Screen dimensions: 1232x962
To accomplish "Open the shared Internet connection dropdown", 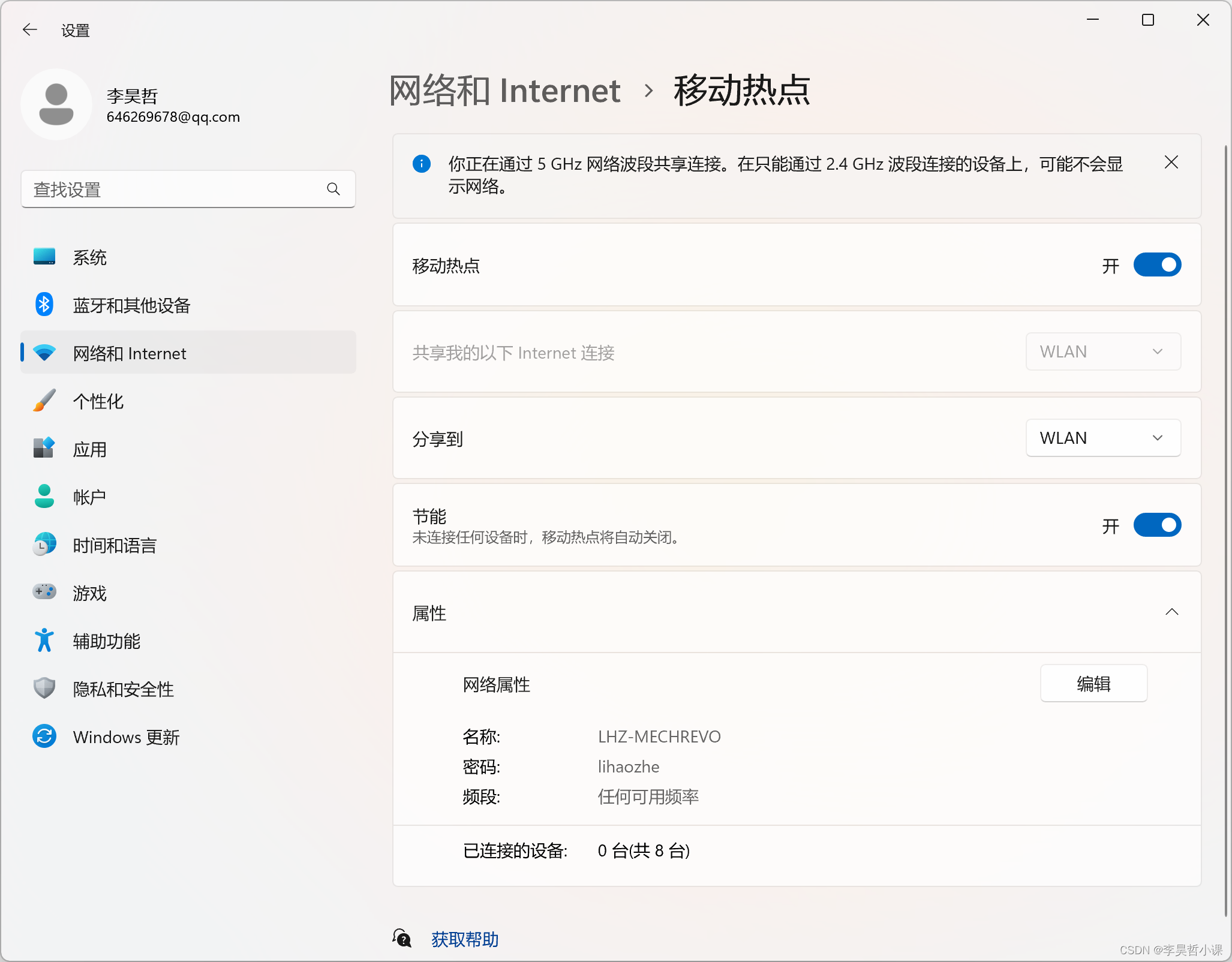I will pos(1102,351).
